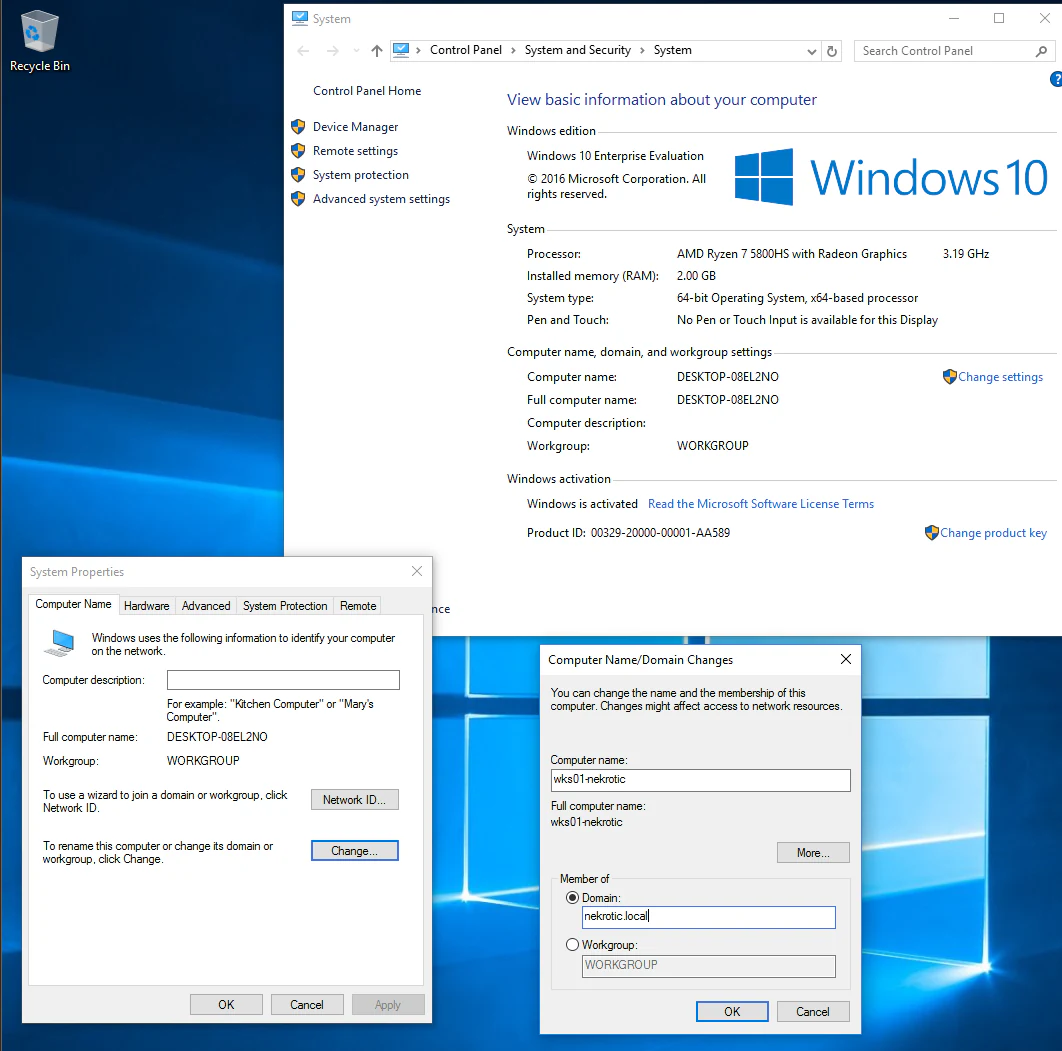Click the Windows 10 Enterprise Evaluation text

tap(615, 156)
